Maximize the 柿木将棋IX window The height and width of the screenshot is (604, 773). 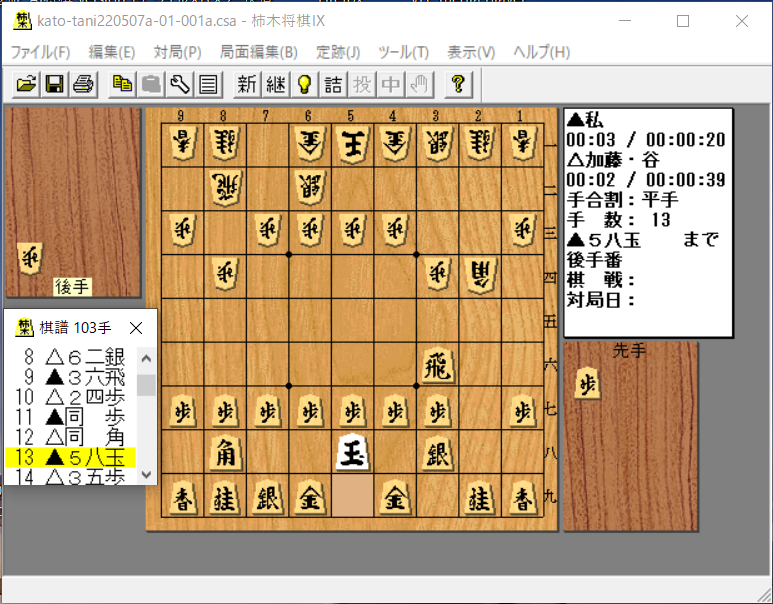pyautogui.click(x=683, y=21)
